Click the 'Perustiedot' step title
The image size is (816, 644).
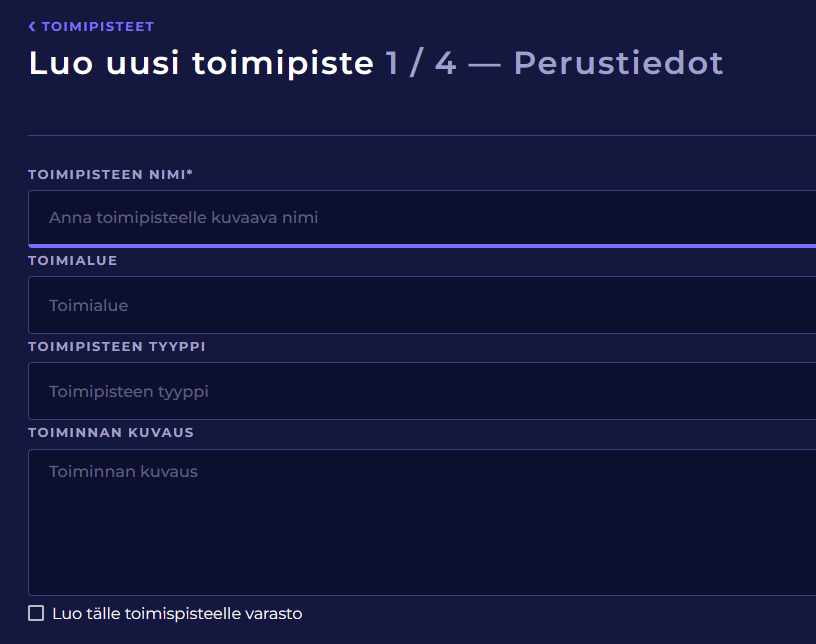click(x=618, y=63)
